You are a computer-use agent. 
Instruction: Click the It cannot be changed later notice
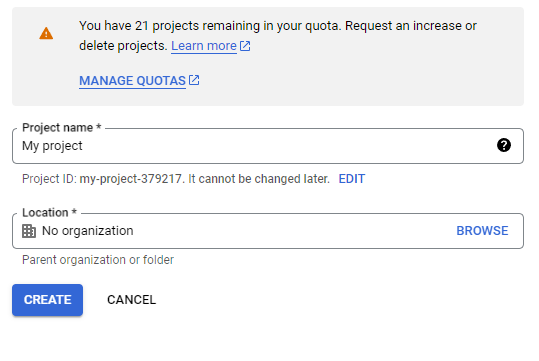(x=259, y=179)
